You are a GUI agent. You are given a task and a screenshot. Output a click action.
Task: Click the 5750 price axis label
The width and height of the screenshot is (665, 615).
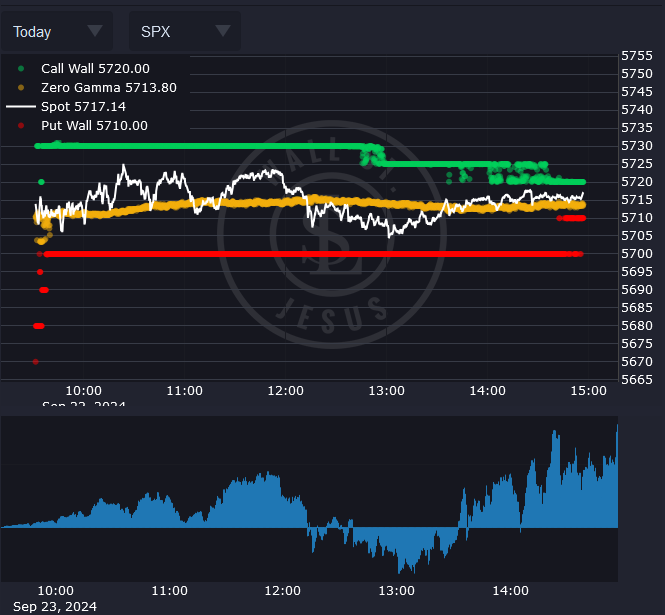click(x=637, y=74)
